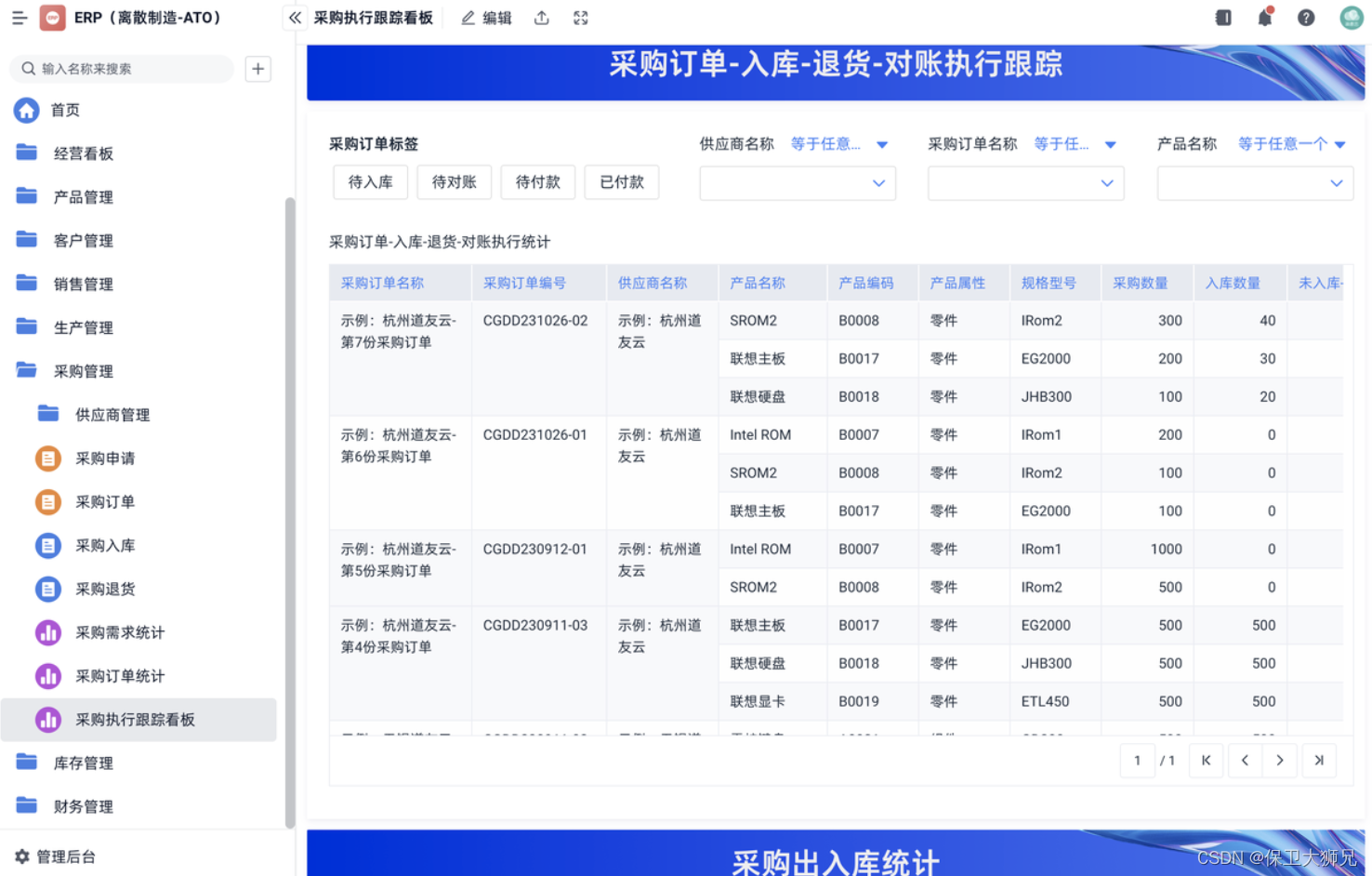Open 管理后台 settings
Image resolution: width=1372 pixels, height=876 pixels.
(56, 856)
